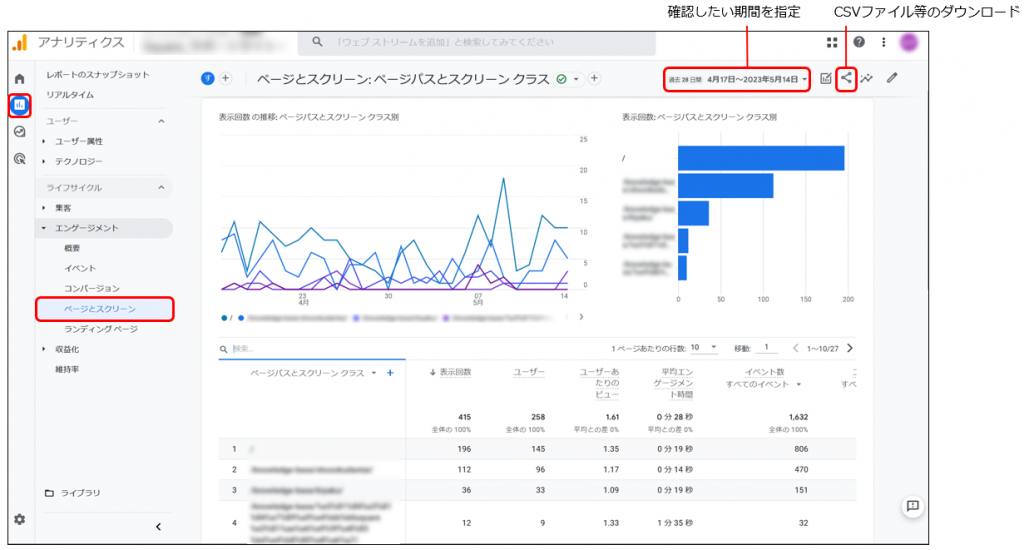Open the more options vertical dots menu
1024x550 pixels.
(884, 42)
